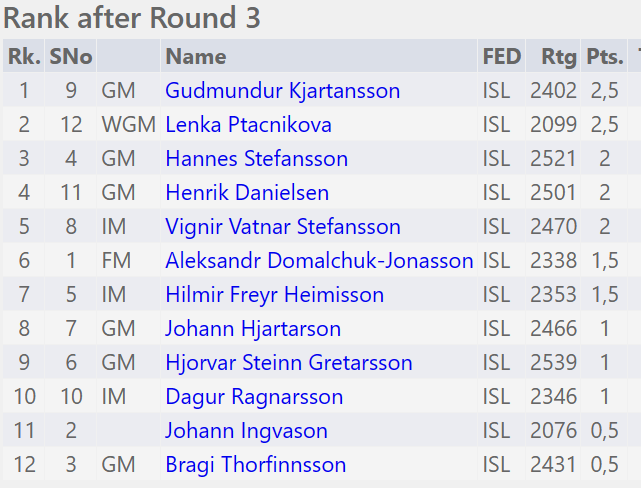This screenshot has height=488, width=641.
Task: Click the Name column header
Action: tap(196, 57)
